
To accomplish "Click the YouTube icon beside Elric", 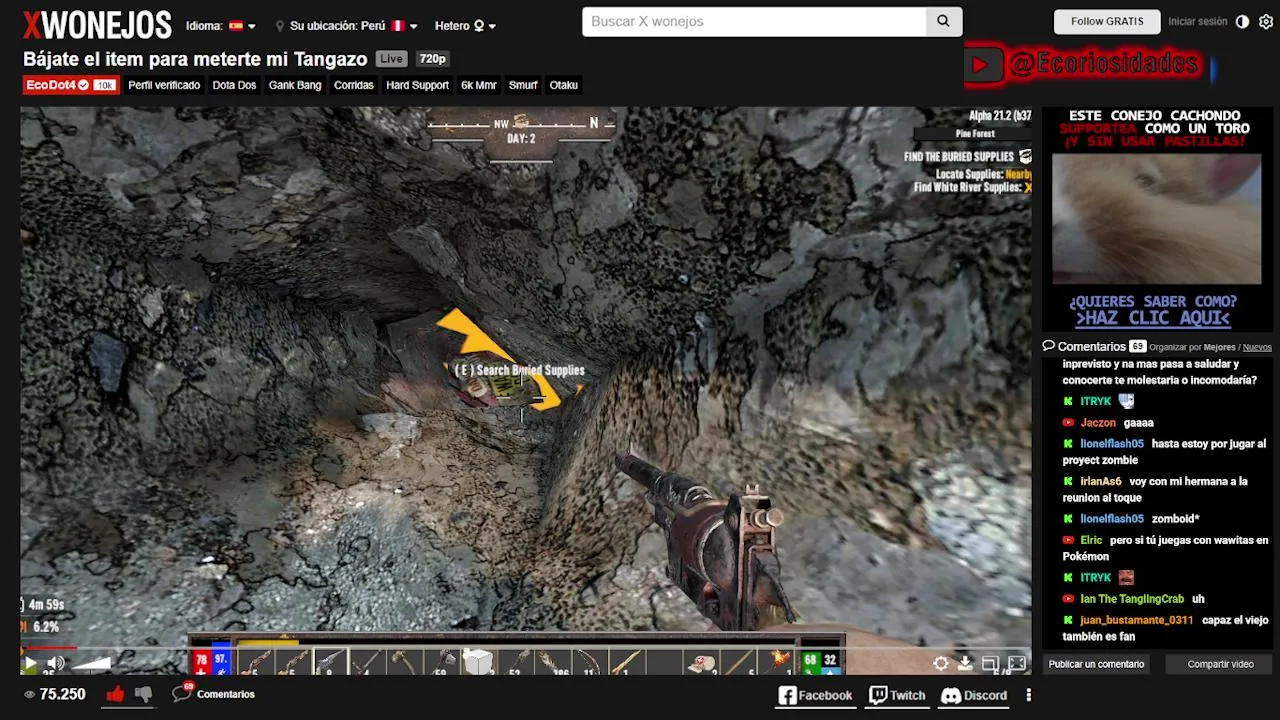I will [x=1068, y=540].
